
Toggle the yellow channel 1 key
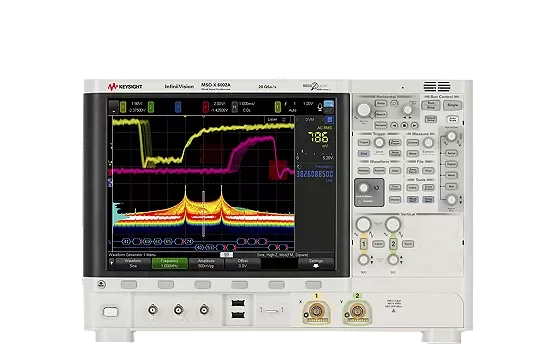coord(363,244)
